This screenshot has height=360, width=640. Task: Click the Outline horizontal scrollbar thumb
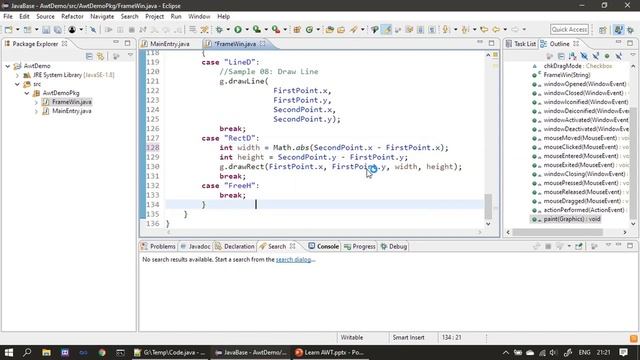coord(558,232)
